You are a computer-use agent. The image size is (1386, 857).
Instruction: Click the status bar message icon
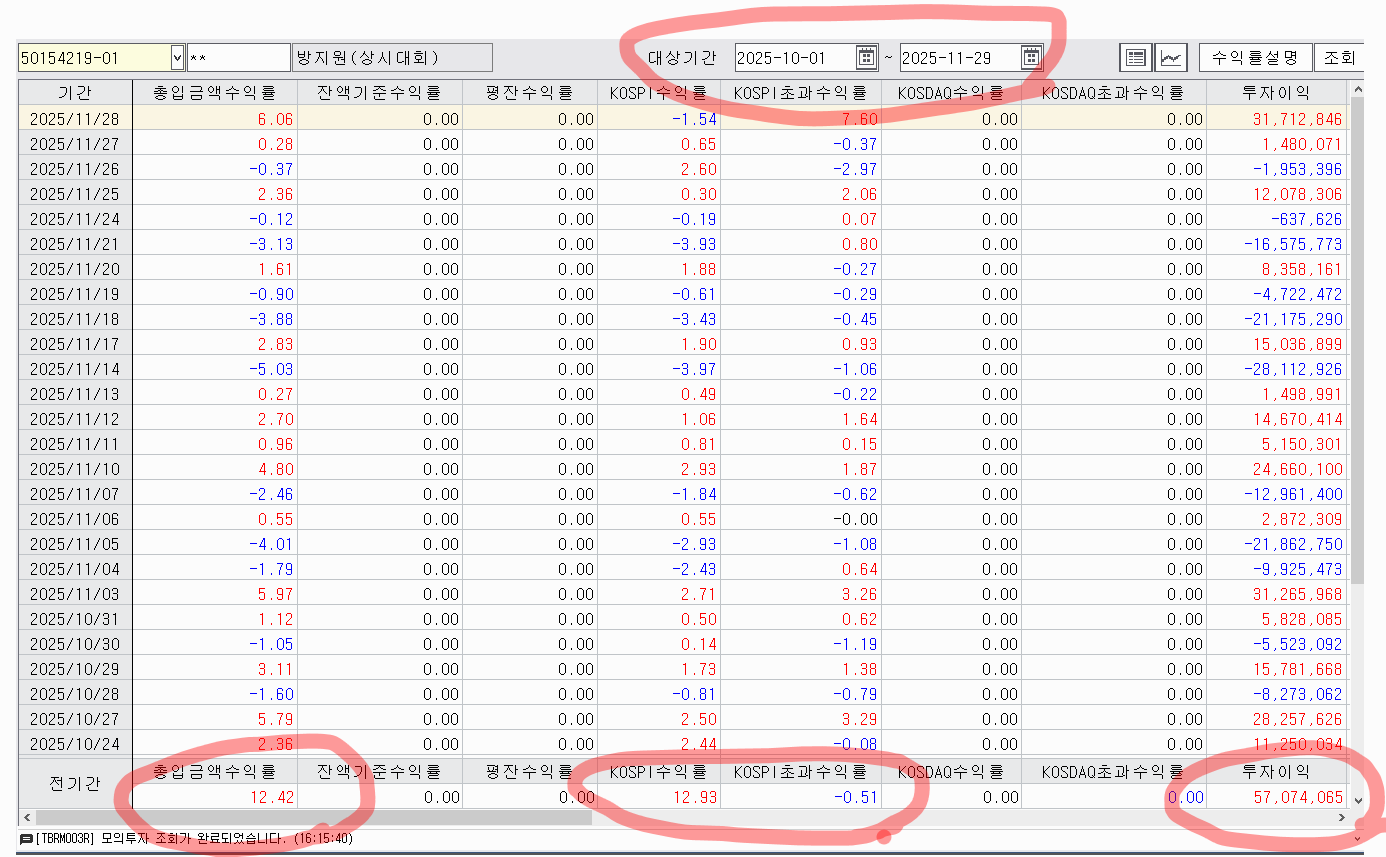click(26, 839)
